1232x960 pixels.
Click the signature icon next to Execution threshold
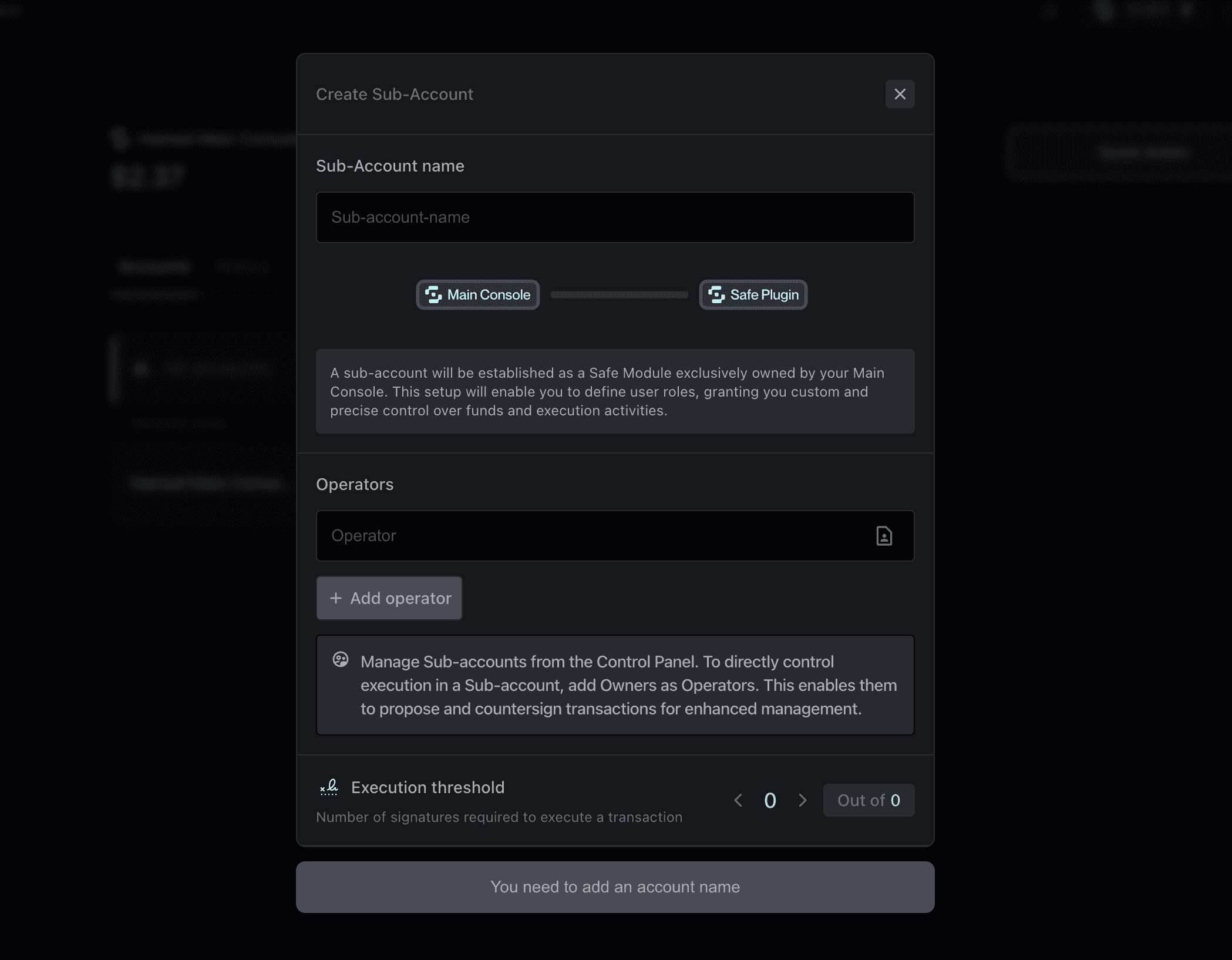(329, 787)
